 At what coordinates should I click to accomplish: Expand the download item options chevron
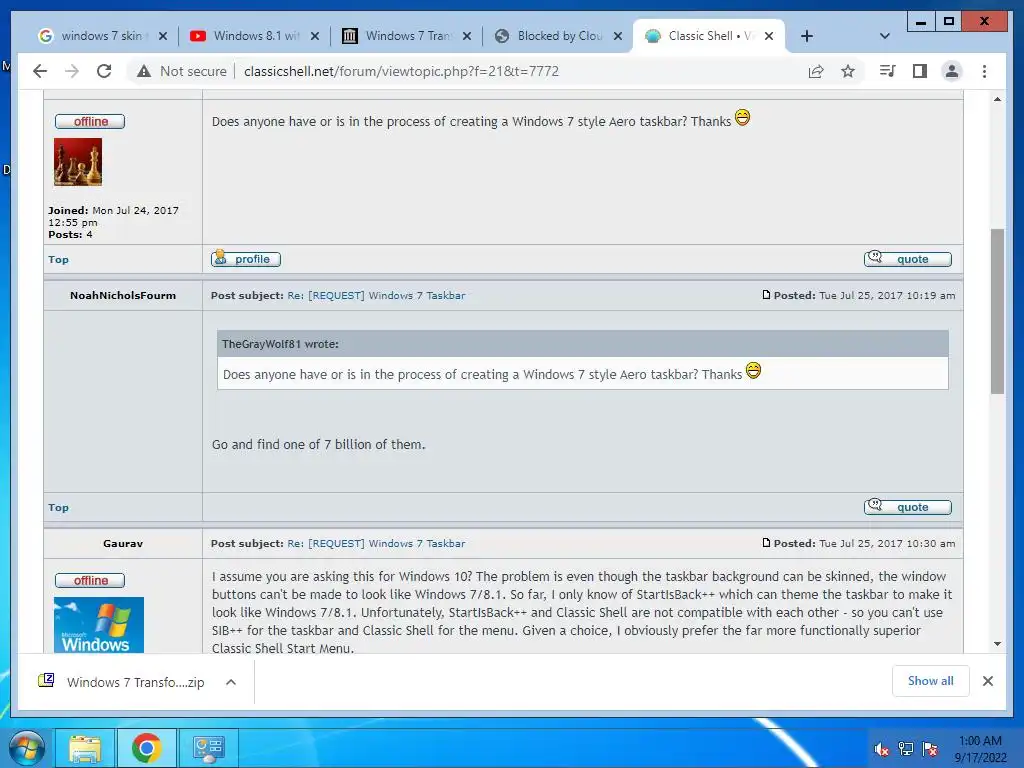(x=231, y=682)
